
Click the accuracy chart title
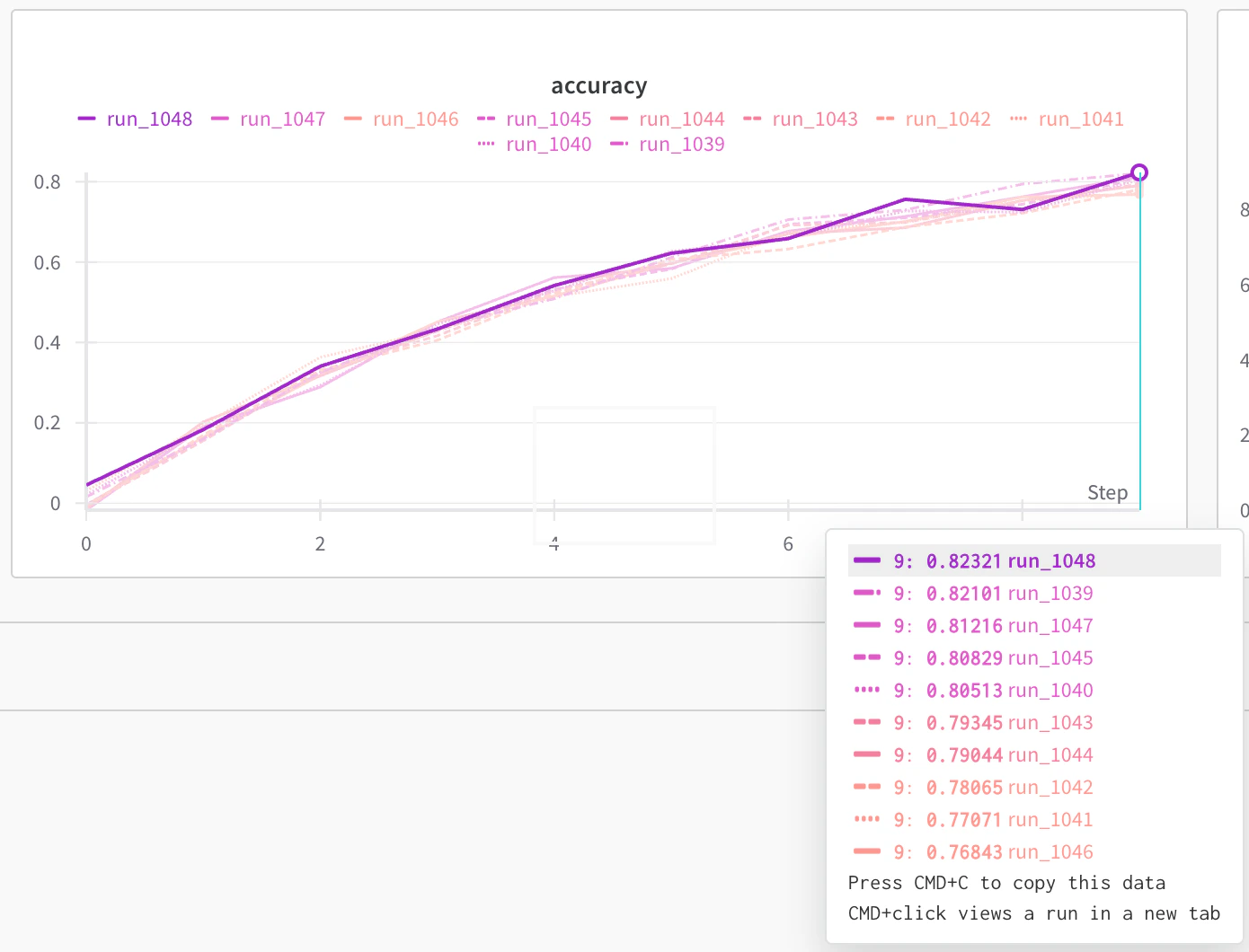click(598, 85)
